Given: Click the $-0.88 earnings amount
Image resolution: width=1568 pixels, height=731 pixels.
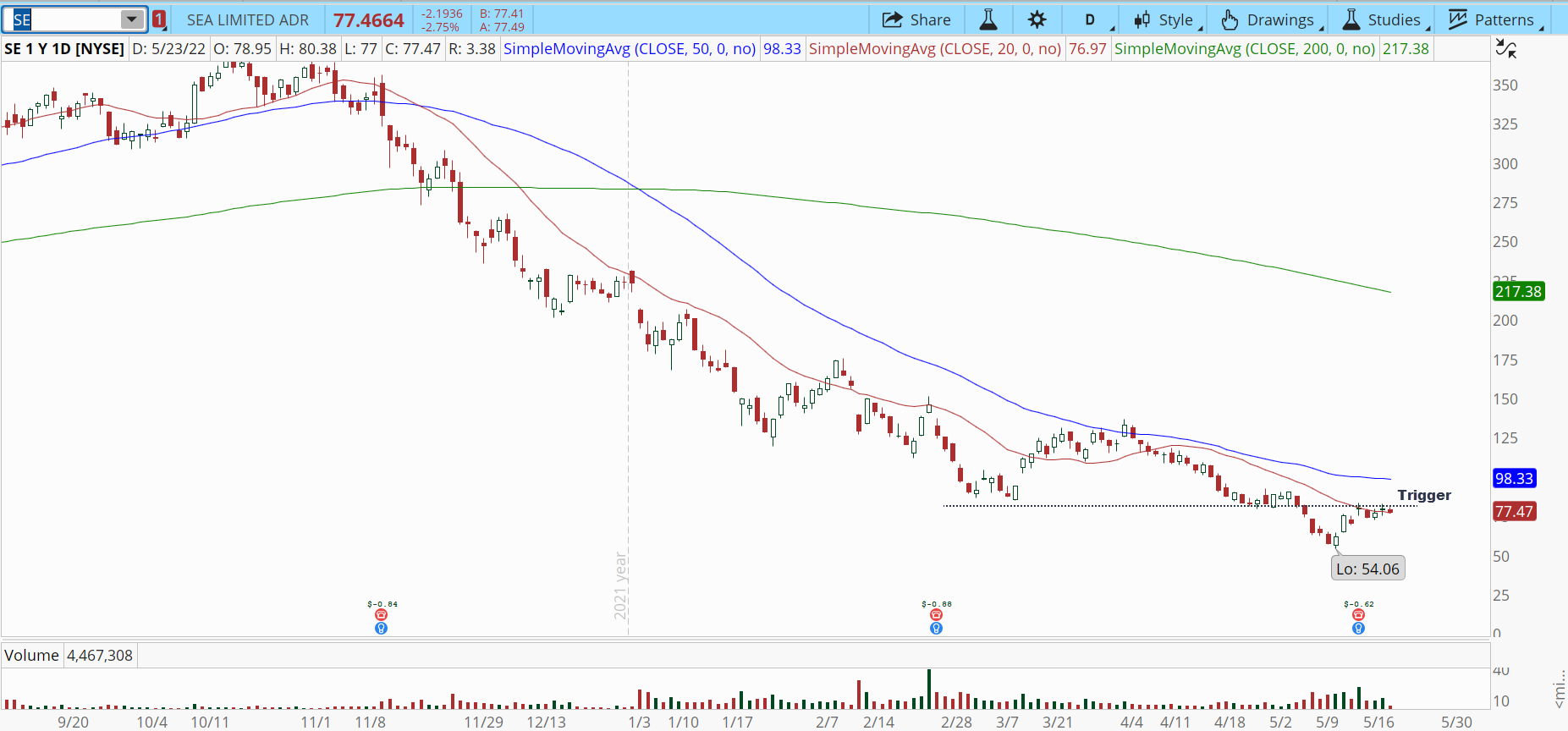Looking at the screenshot, I should (x=937, y=604).
